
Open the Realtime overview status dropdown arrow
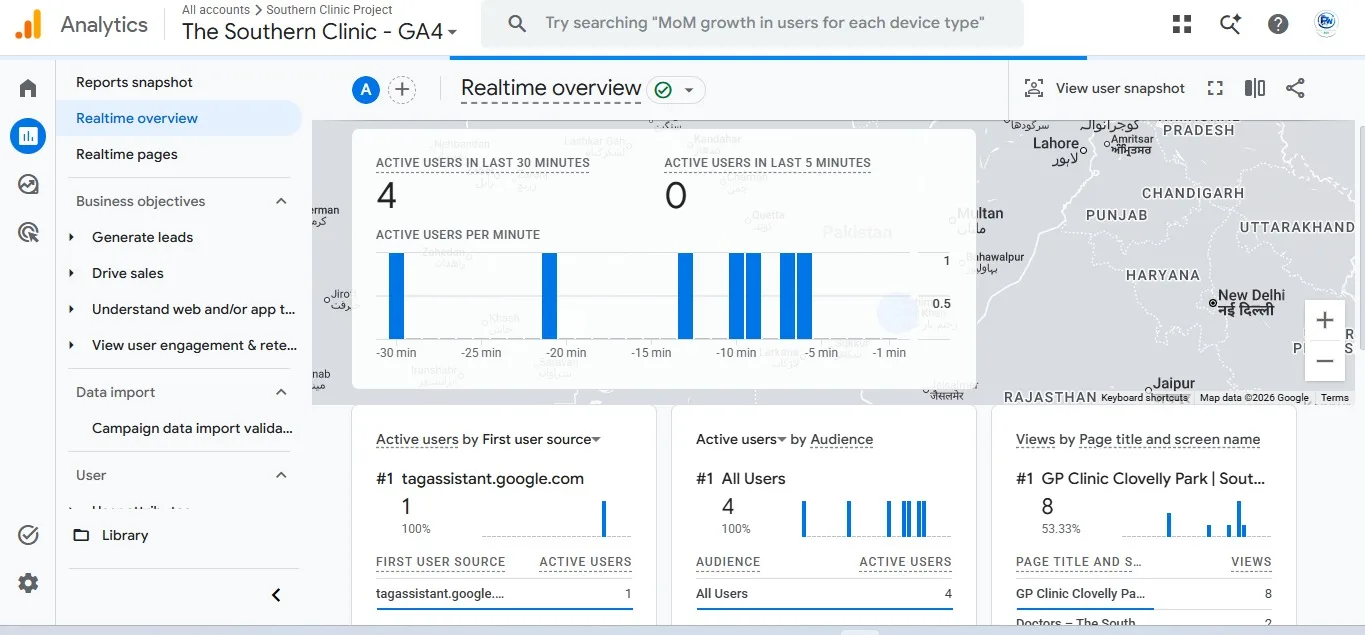[689, 90]
